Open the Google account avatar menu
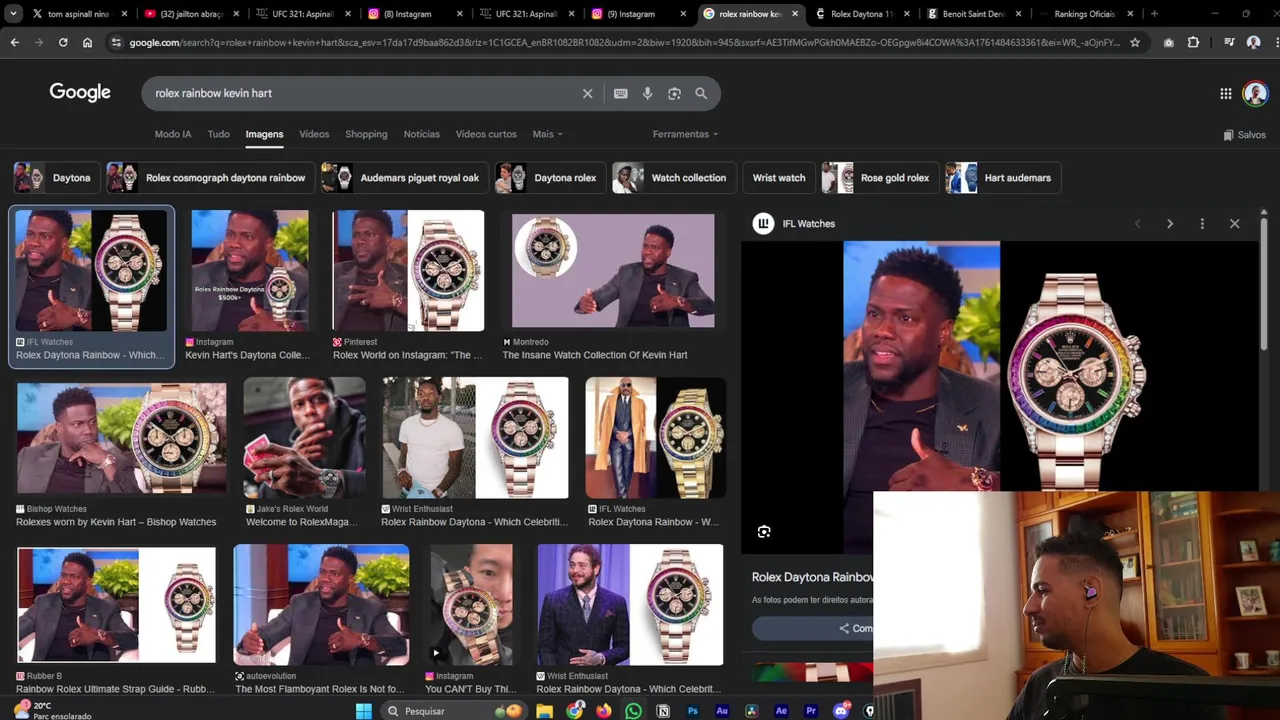This screenshot has width=1280, height=720. point(1255,93)
